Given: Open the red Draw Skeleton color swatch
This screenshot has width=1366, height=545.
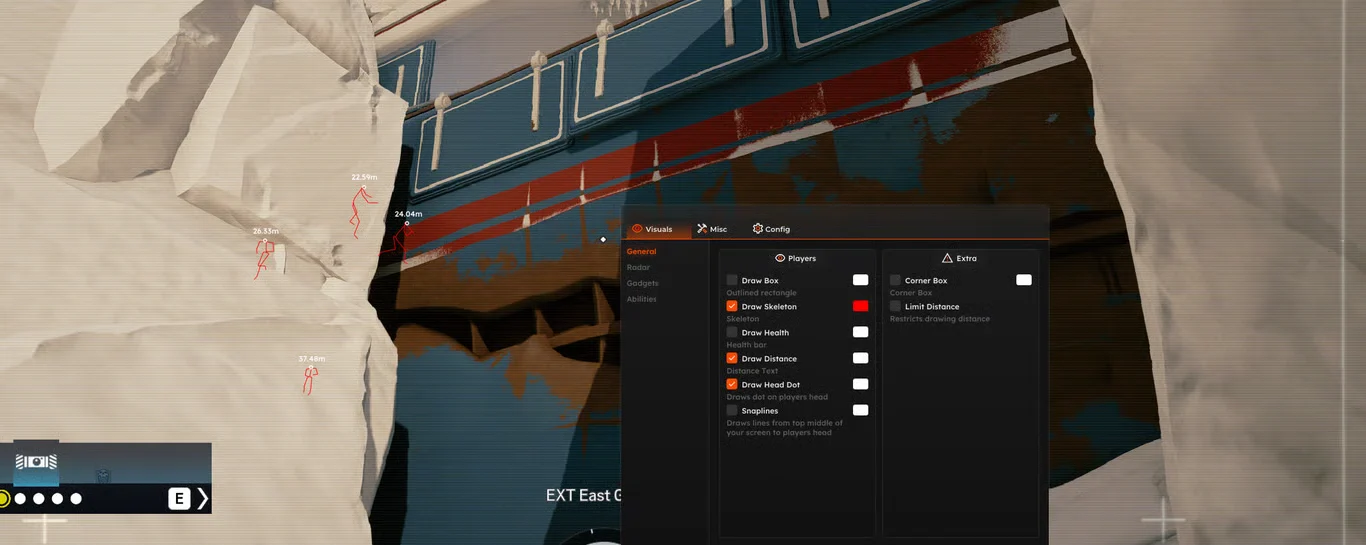Looking at the screenshot, I should coord(860,306).
